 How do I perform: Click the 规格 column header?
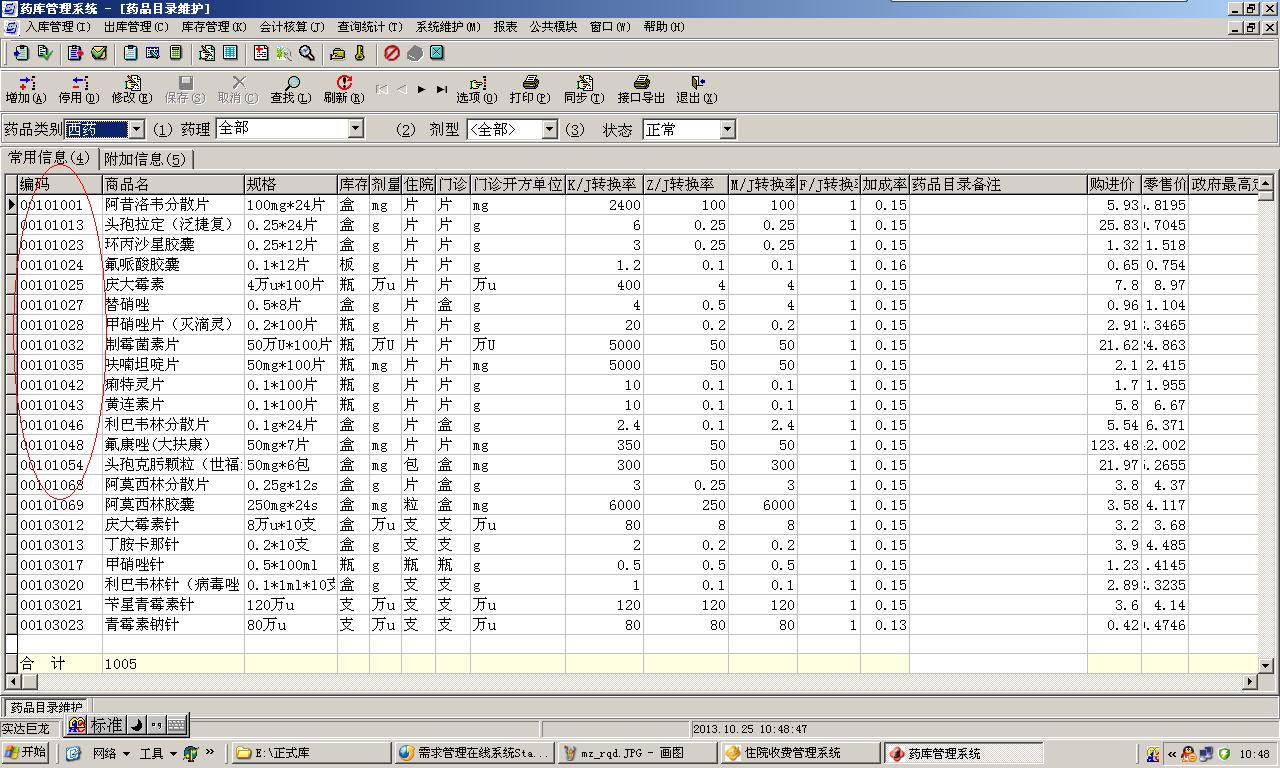click(x=291, y=184)
